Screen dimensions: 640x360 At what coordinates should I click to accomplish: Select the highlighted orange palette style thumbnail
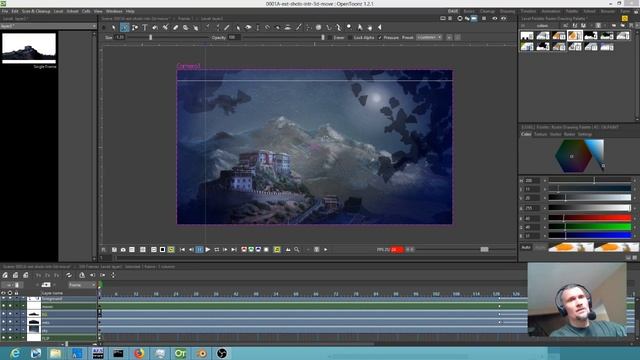[575, 36]
